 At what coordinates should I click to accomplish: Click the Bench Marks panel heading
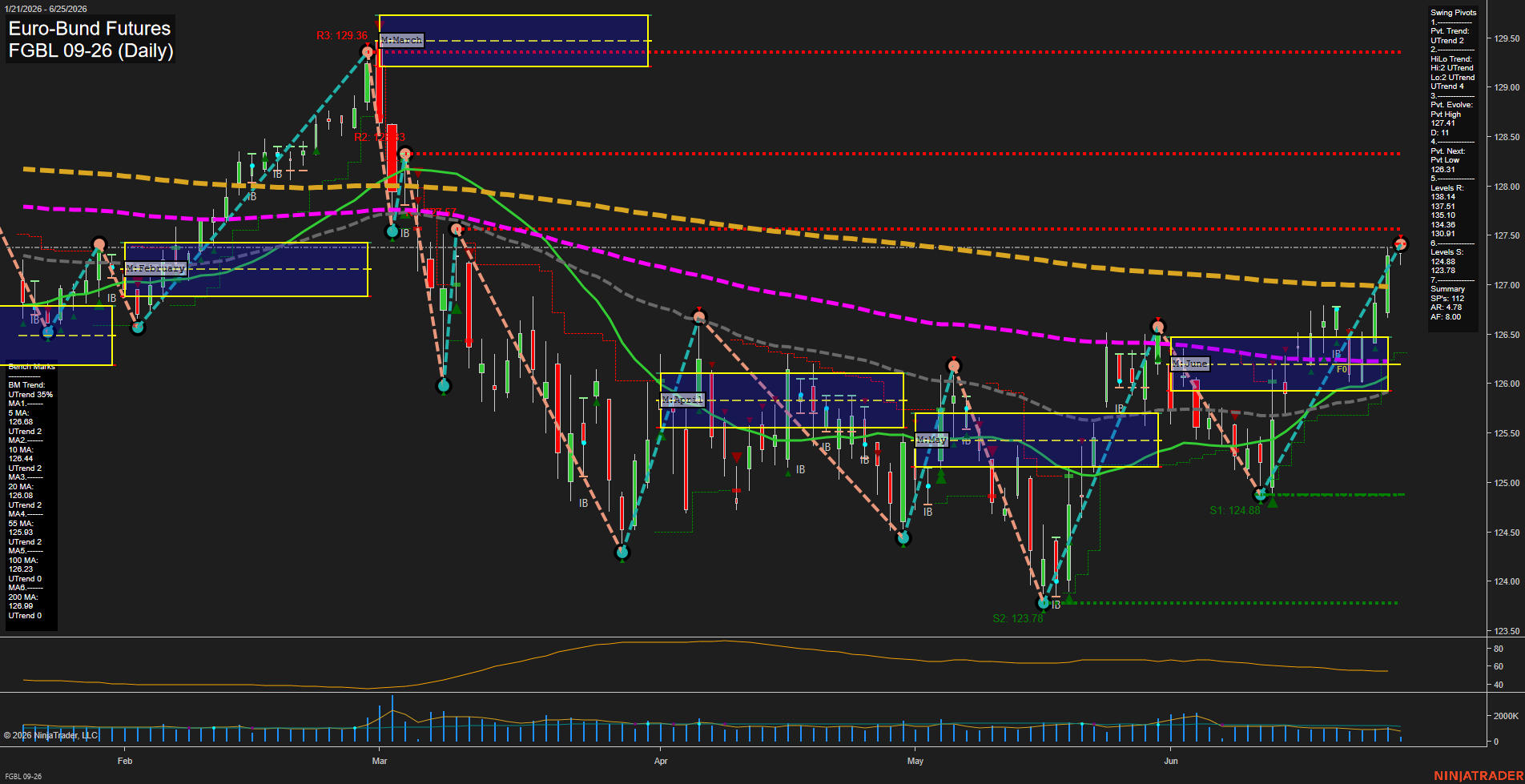pos(31,367)
